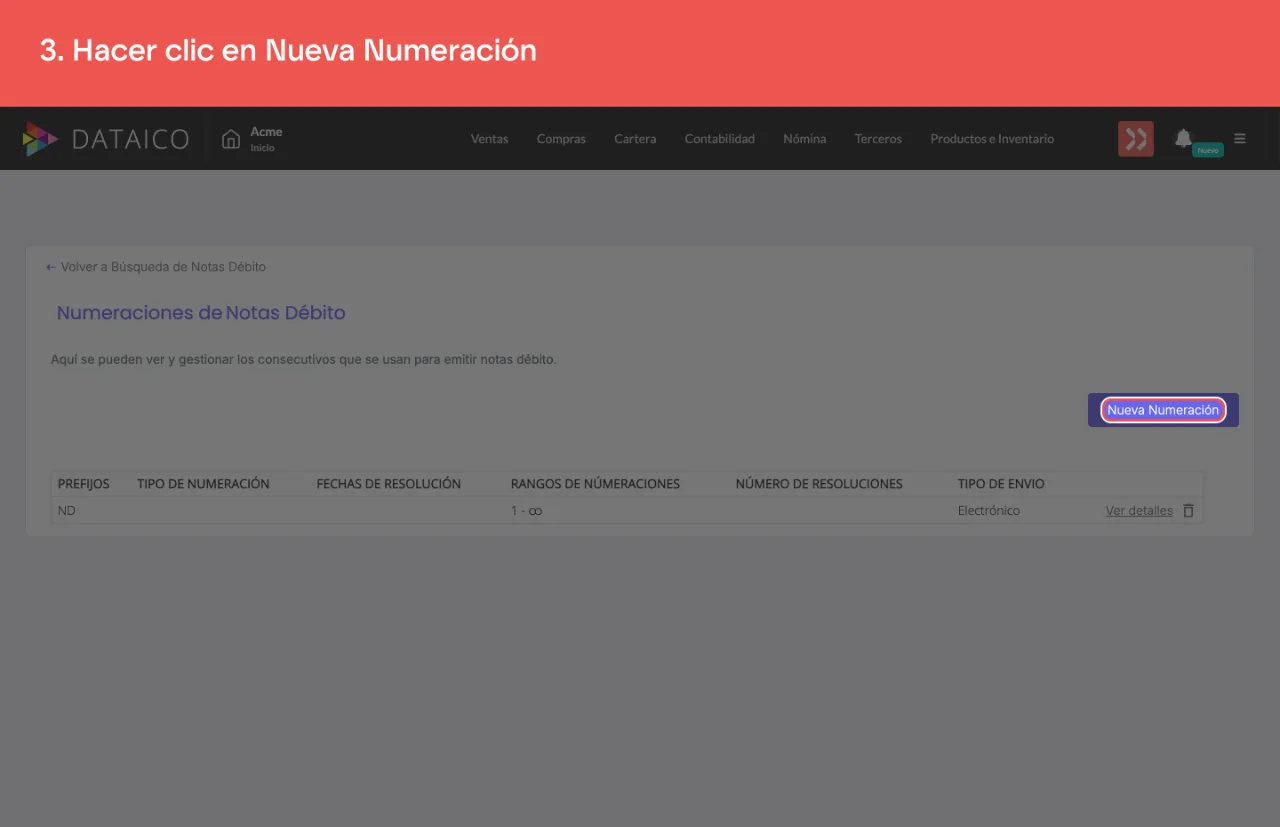Viewport: 1280px width, 827px height.
Task: Click the Nuevo badge under the bell
Action: click(x=1208, y=150)
